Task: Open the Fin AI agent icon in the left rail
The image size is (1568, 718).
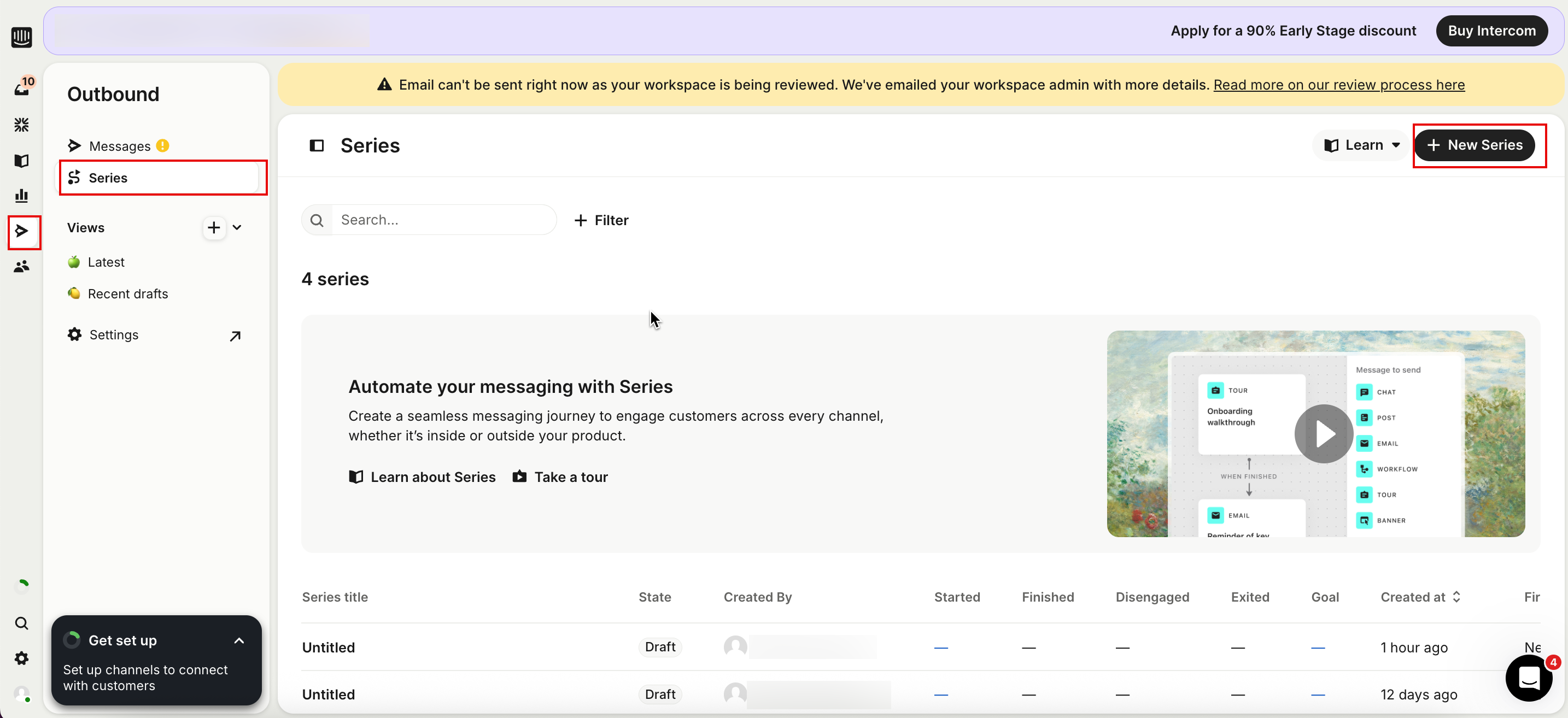Action: click(x=22, y=125)
